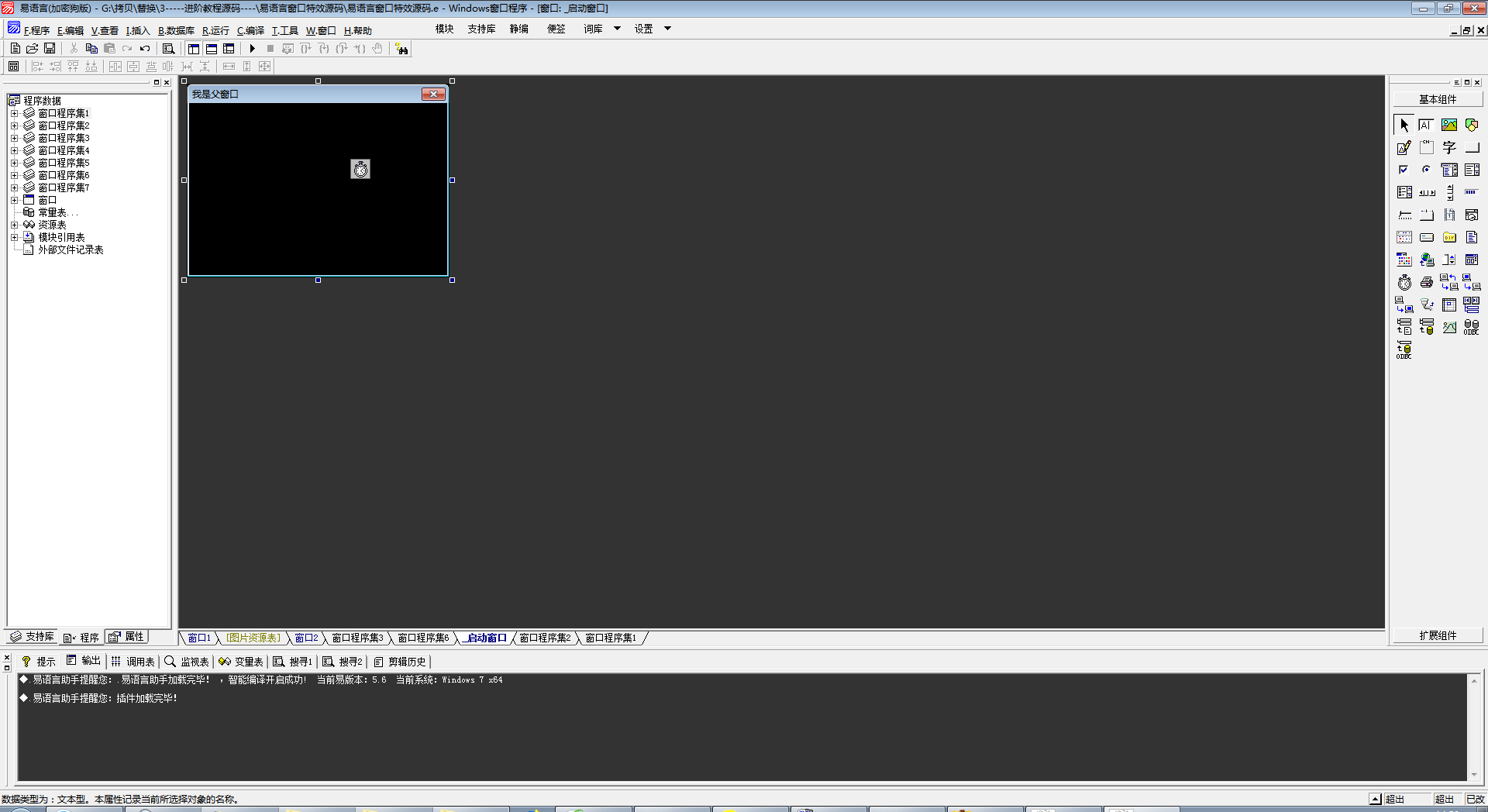Image resolution: width=1488 pixels, height=812 pixels.
Task: Open the R.运行 menu
Action: (x=215, y=31)
